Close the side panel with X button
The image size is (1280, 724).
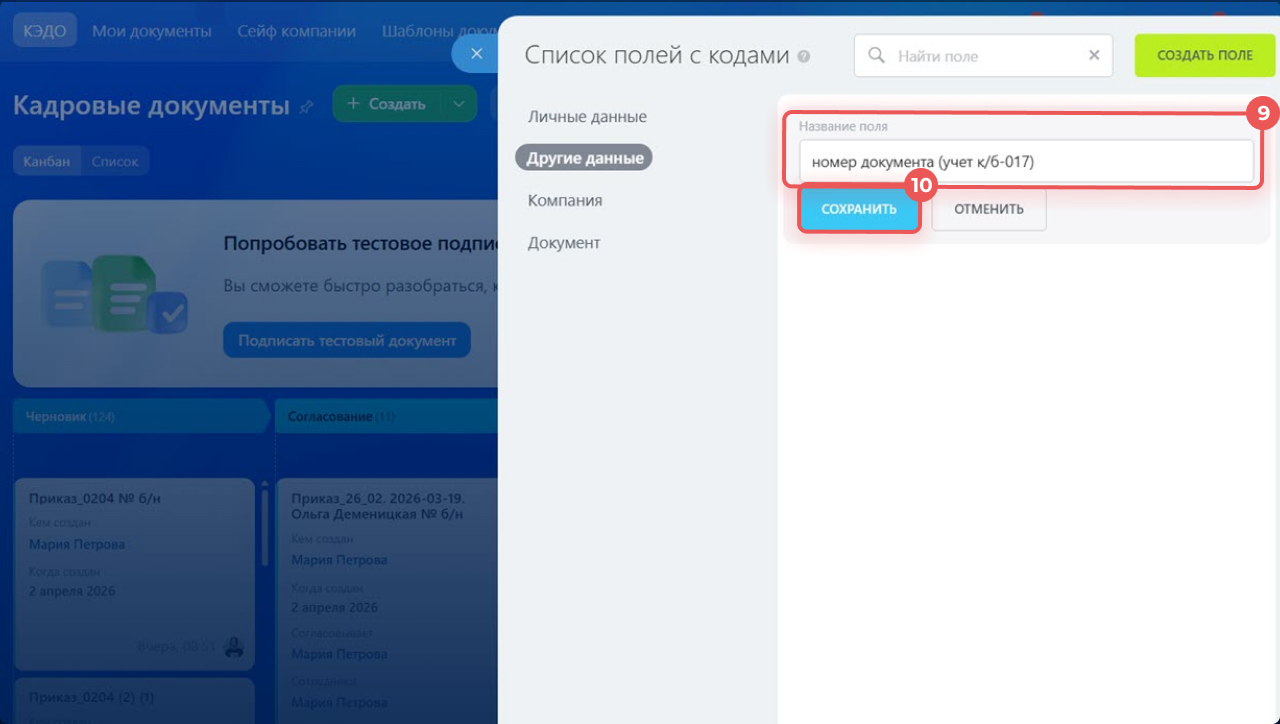[477, 54]
